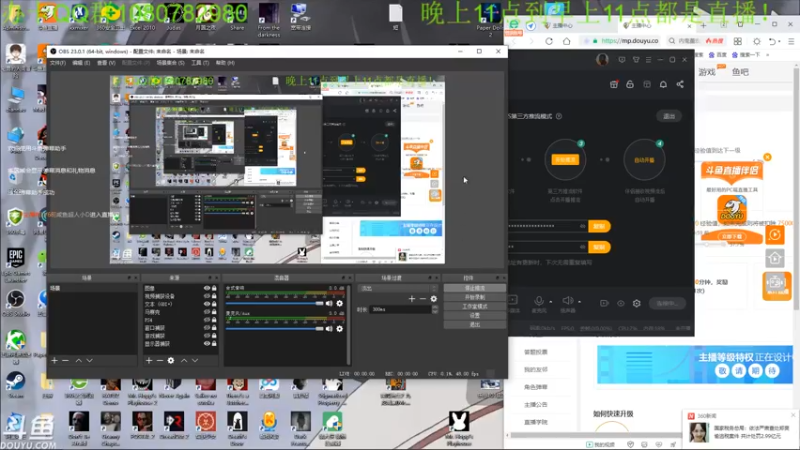Open the OBS 文件(F) menu
Image resolution: width=800 pixels, height=450 pixels.
tap(58, 63)
